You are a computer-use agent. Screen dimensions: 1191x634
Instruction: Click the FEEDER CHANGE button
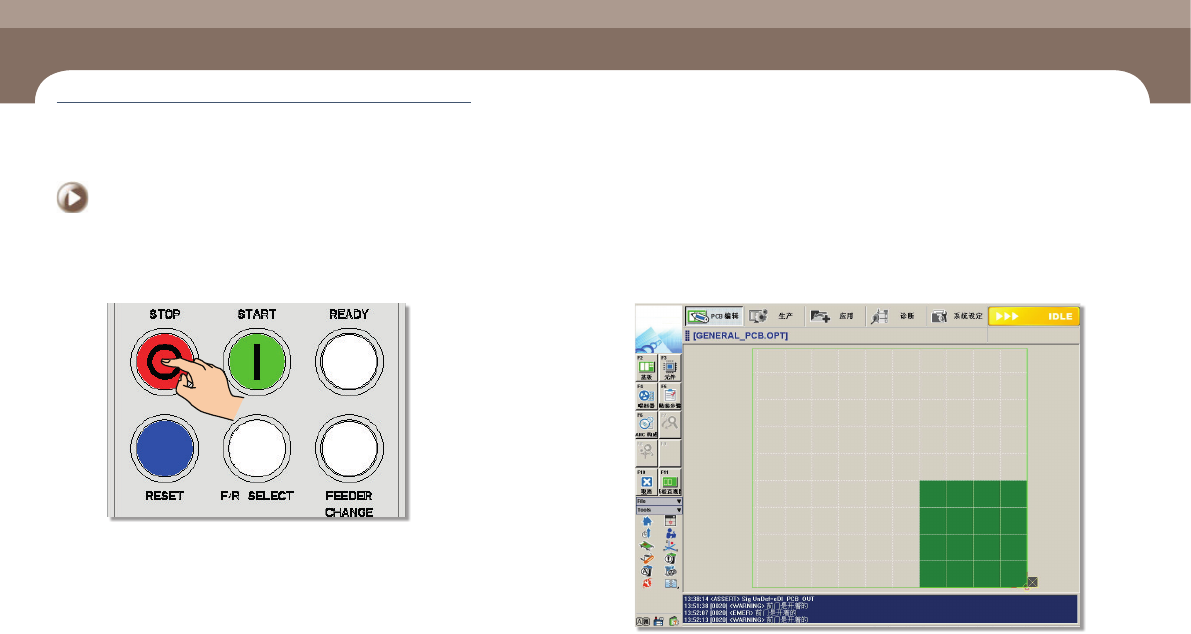(349, 448)
